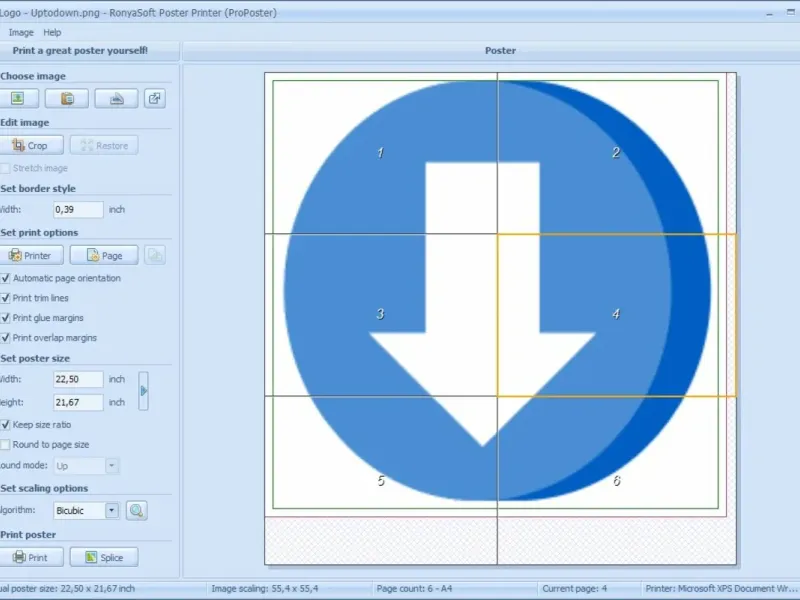Click the poster height field 21,67

[78, 402]
